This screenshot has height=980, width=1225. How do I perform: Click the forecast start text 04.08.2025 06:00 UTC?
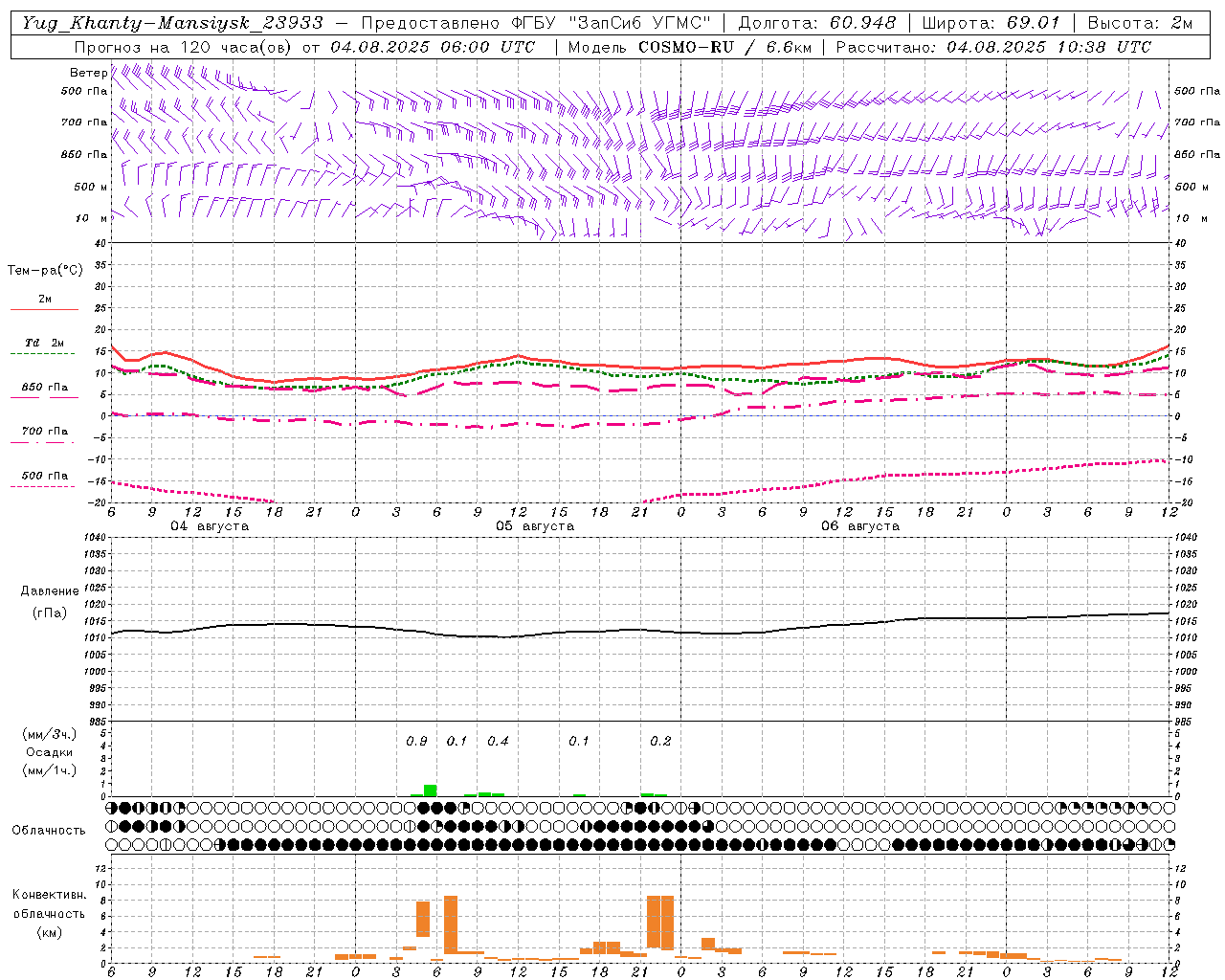[x=433, y=47]
